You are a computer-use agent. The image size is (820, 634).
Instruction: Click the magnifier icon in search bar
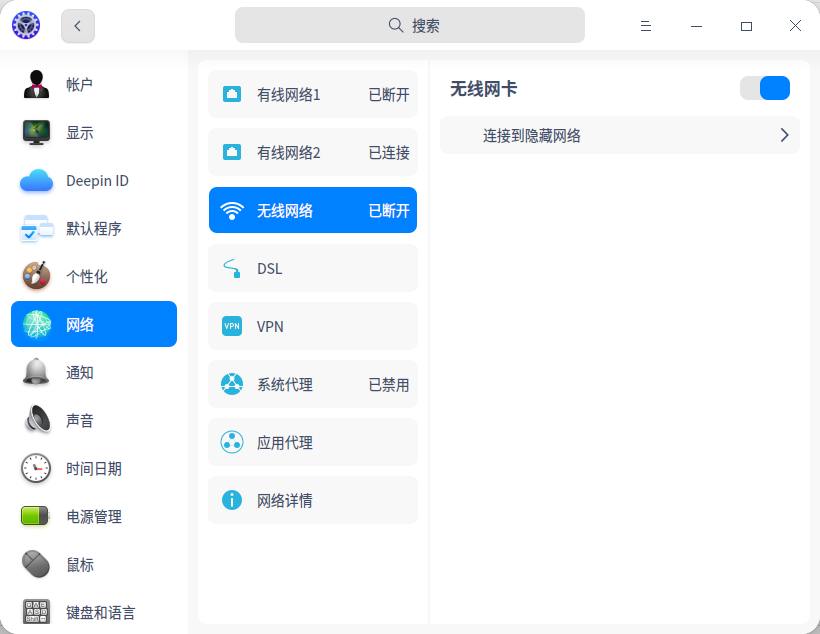click(396, 25)
